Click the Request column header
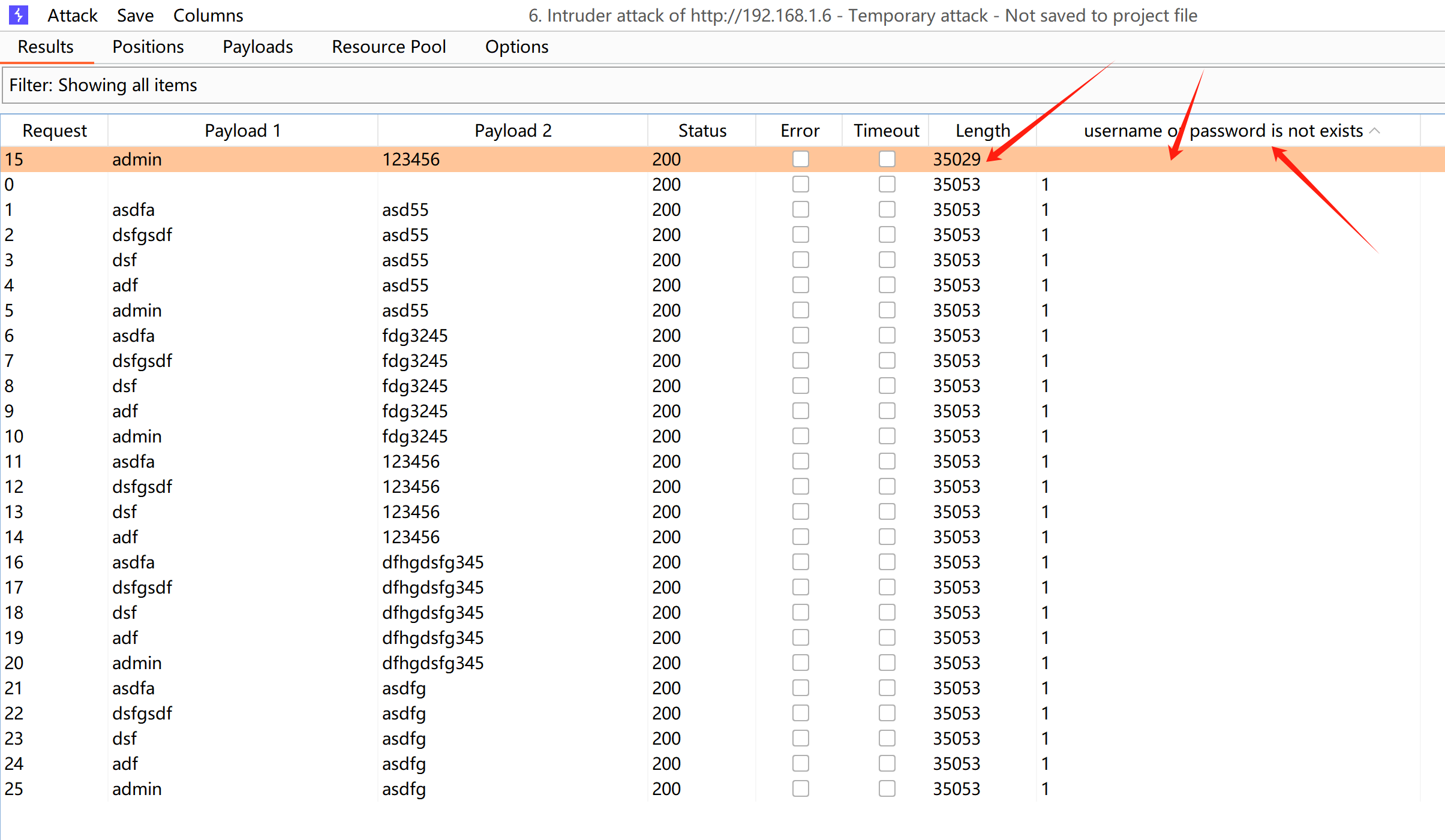 click(54, 131)
